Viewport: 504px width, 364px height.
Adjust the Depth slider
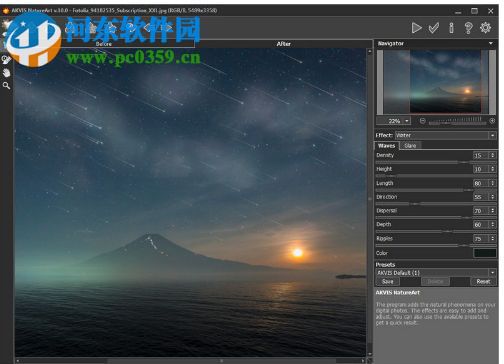(x=436, y=231)
